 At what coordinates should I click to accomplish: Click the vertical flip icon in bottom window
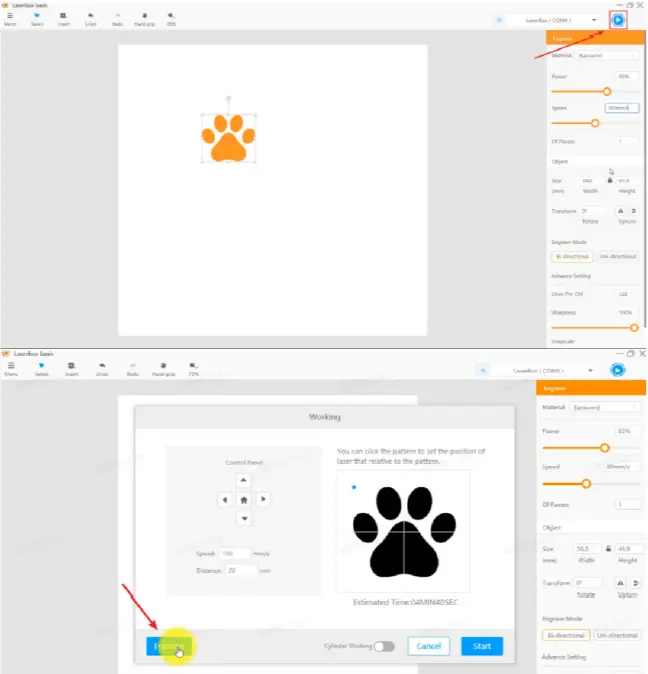636,583
